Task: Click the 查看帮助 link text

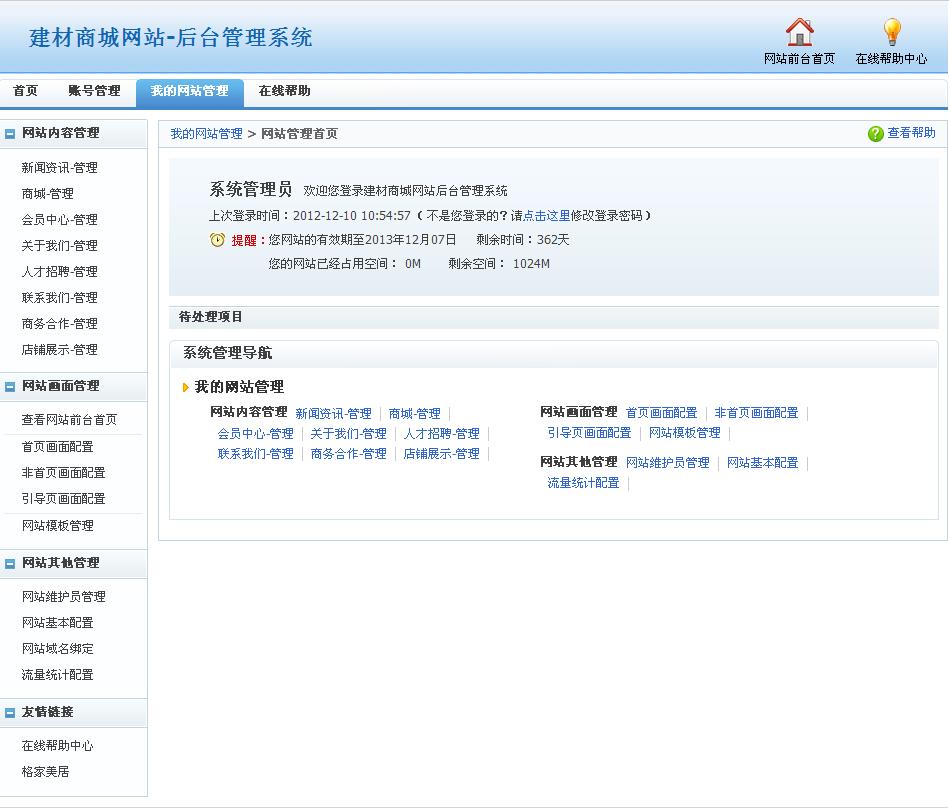Action: [911, 133]
